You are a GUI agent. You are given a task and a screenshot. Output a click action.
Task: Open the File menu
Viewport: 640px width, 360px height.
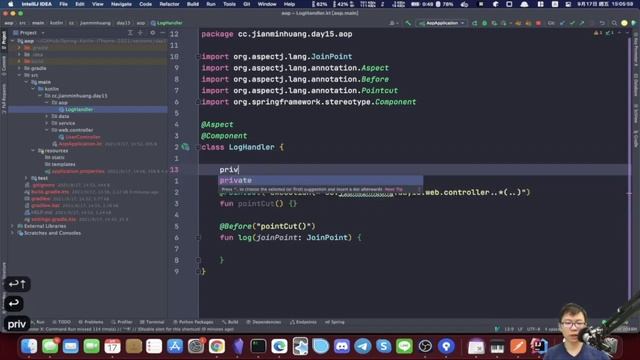63,4
